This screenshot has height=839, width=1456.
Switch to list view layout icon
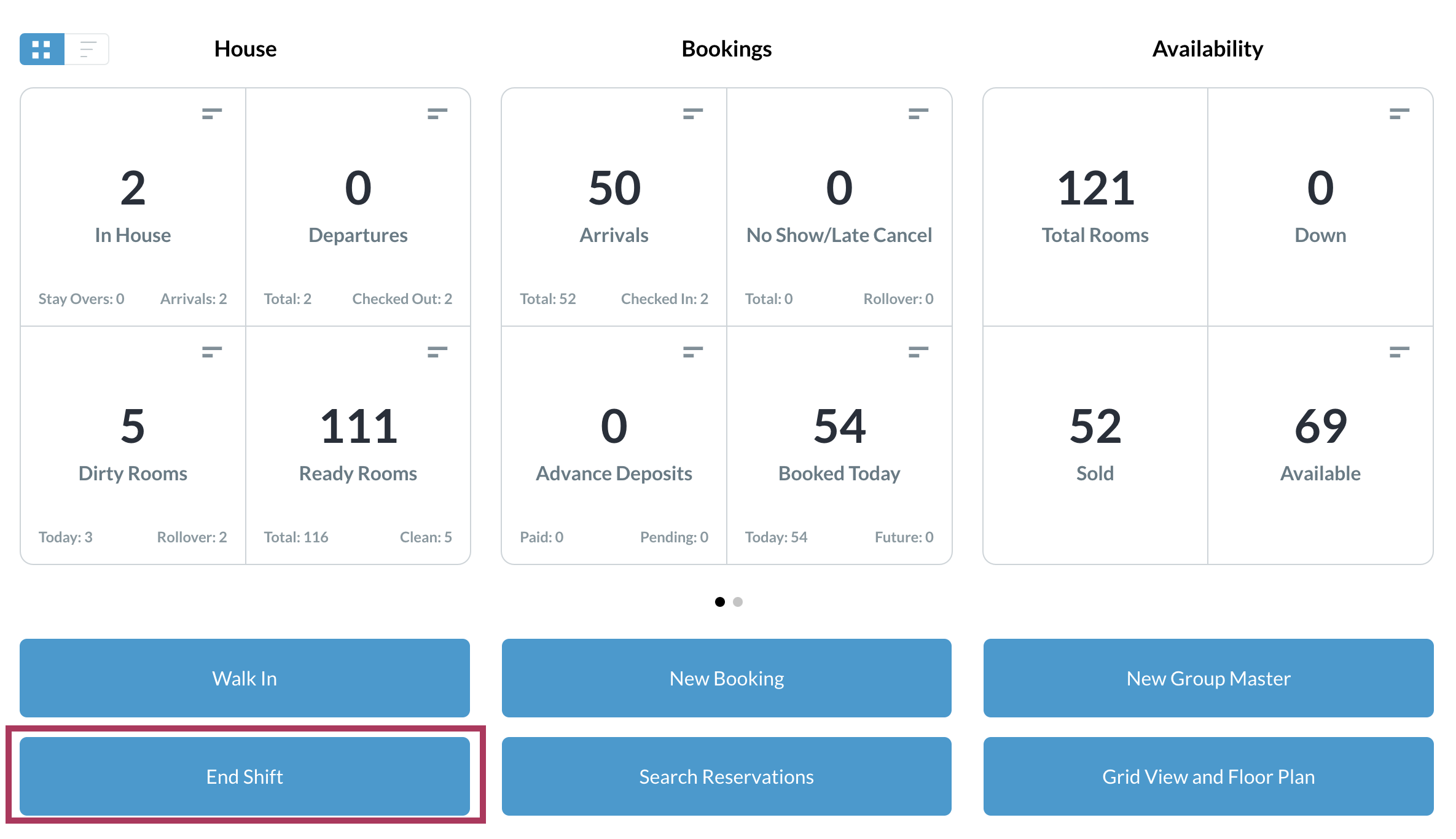point(87,49)
